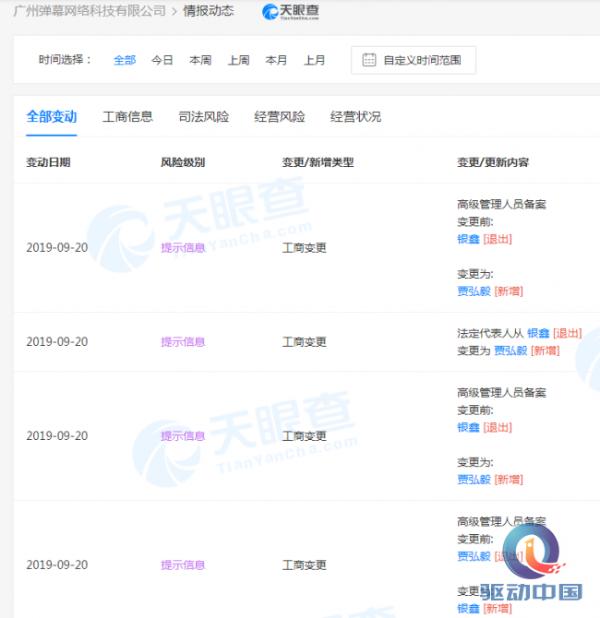
Task: Switch to the 全部变动 tab
Action: click(51, 117)
